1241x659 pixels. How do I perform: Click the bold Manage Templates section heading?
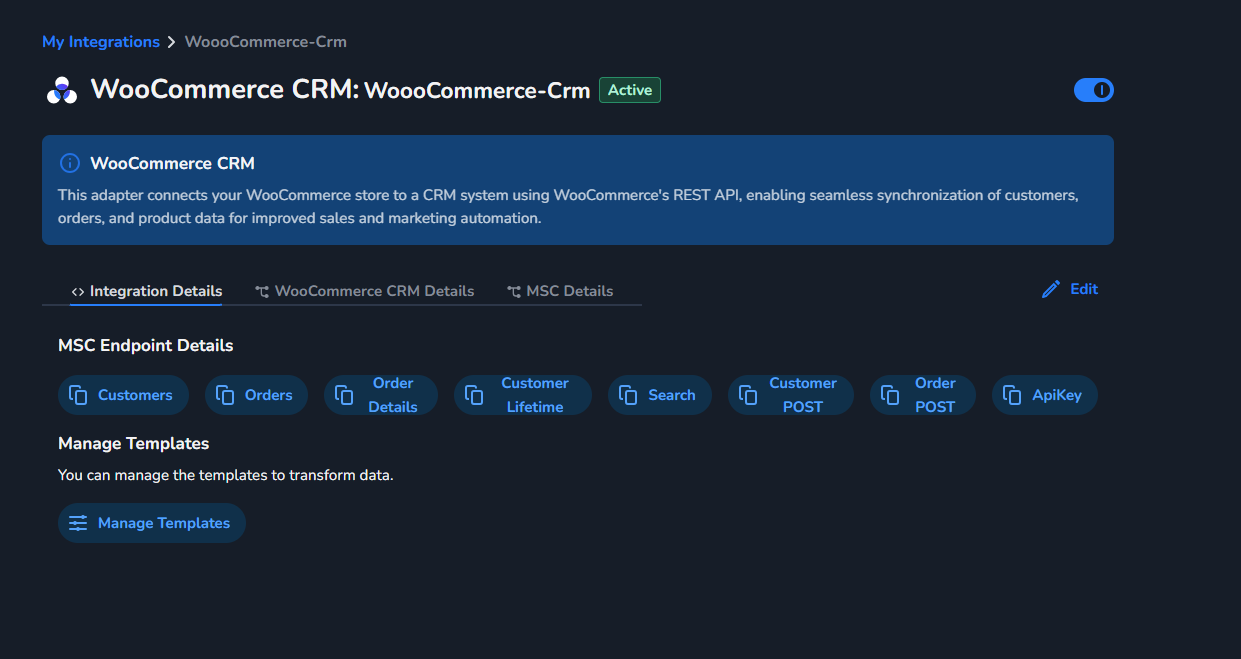click(134, 443)
